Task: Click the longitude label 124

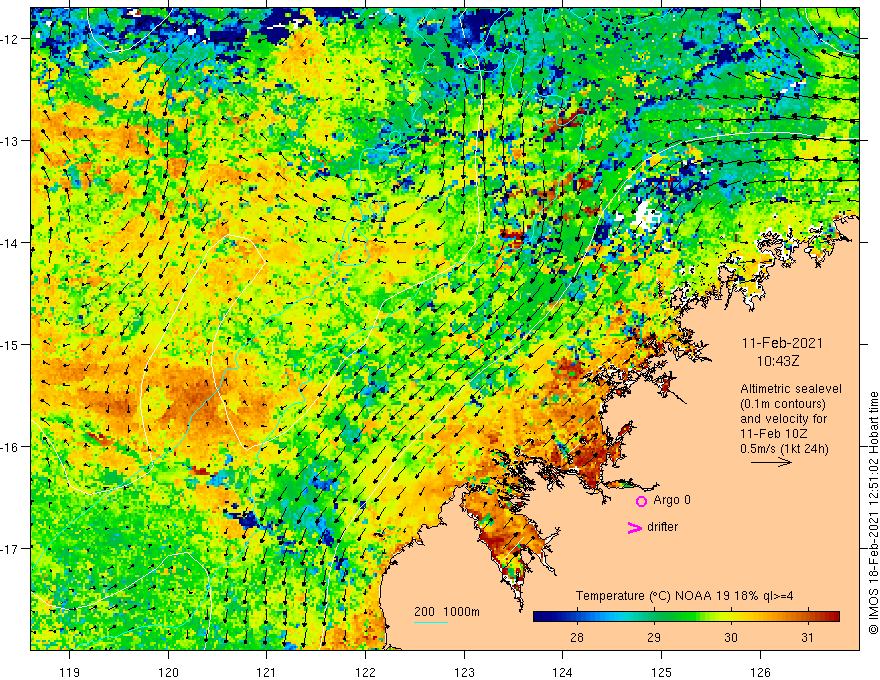Action: pos(563,672)
